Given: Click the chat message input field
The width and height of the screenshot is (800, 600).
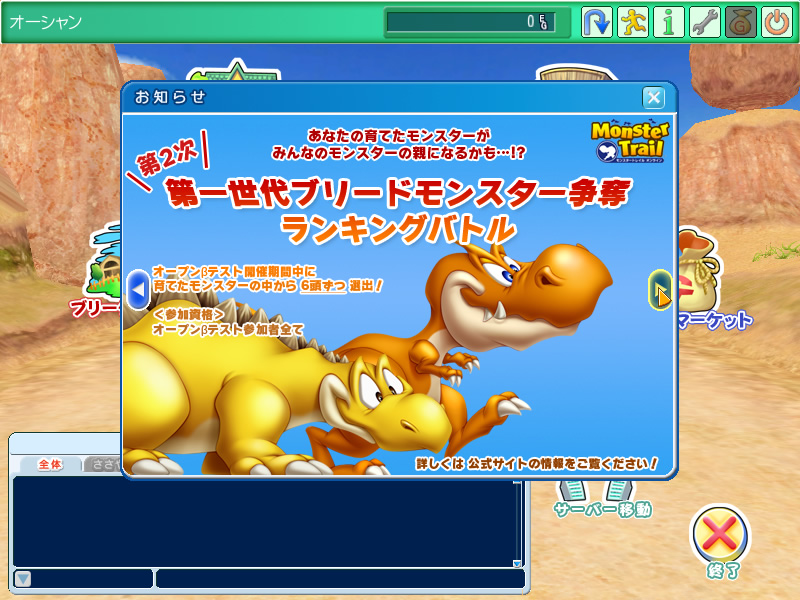Looking at the screenshot, I should (x=340, y=579).
